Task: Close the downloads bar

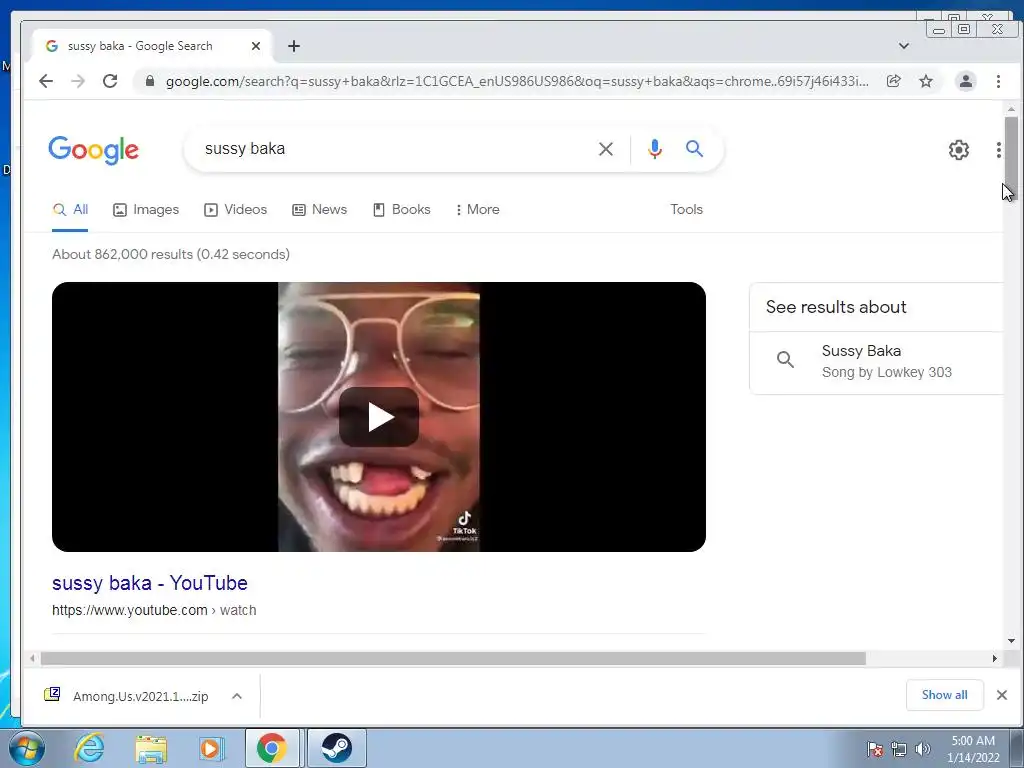Action: tap(1002, 695)
